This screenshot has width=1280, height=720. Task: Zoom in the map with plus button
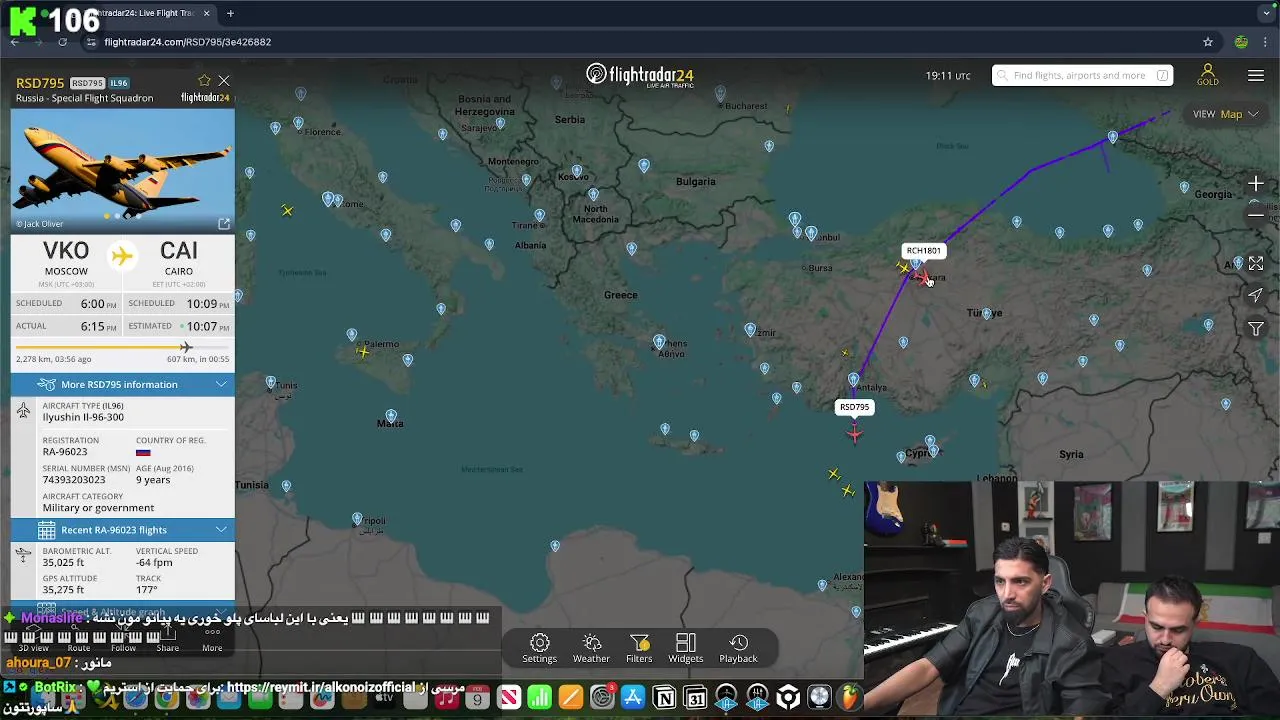[1256, 184]
